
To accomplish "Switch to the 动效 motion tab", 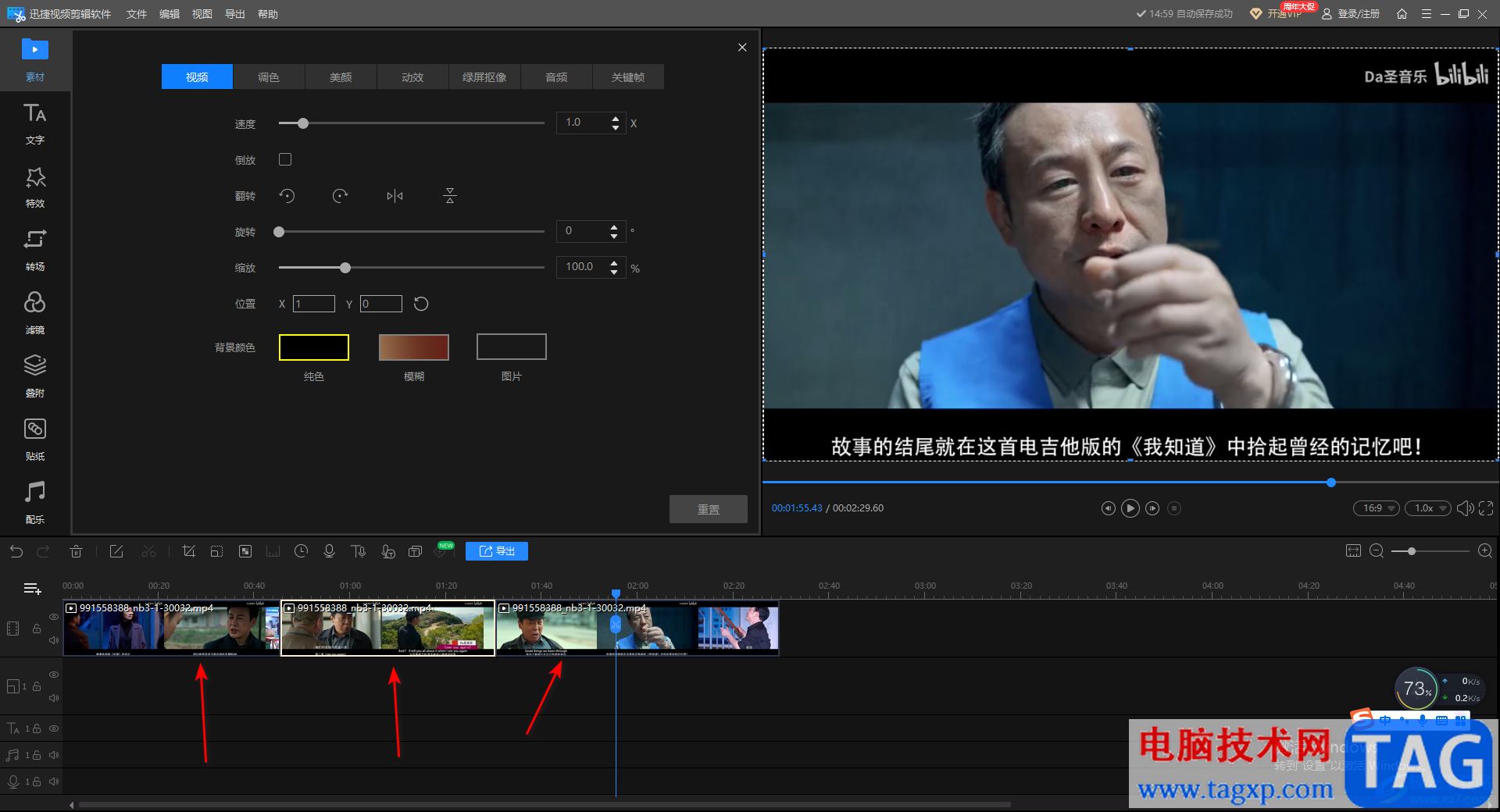I will click(412, 77).
